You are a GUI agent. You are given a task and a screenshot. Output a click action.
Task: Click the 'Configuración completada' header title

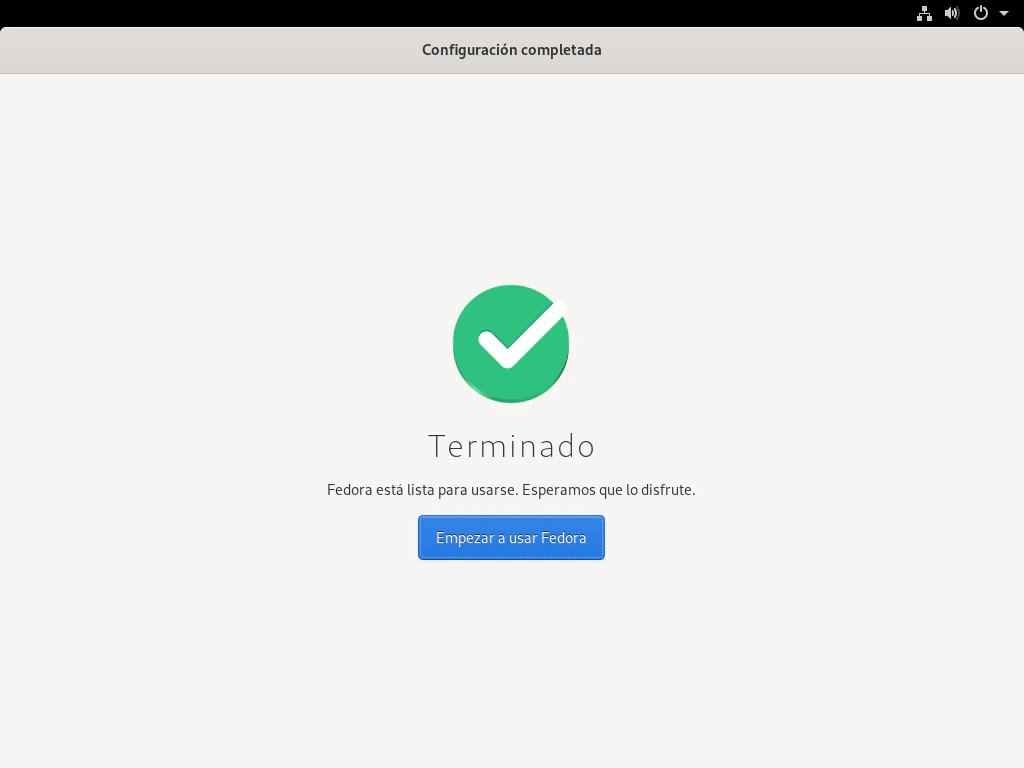click(x=511, y=50)
